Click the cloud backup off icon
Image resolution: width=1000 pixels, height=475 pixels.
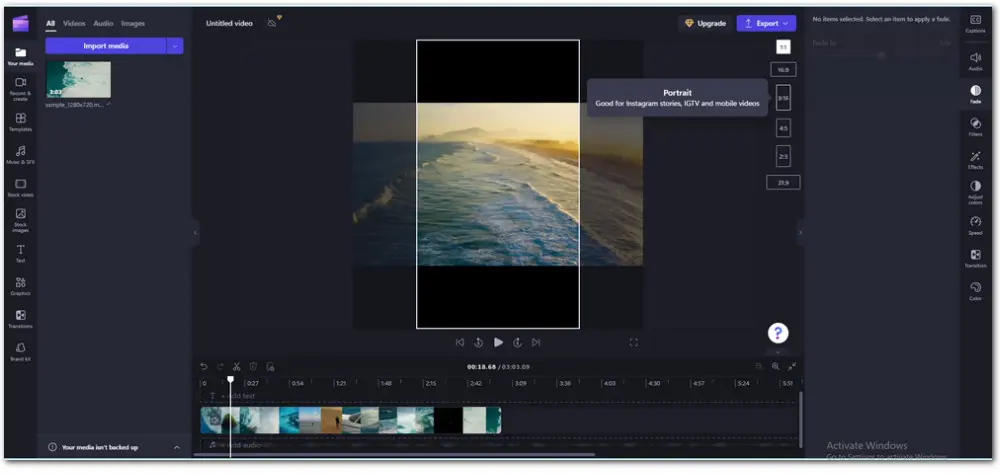coord(272,23)
